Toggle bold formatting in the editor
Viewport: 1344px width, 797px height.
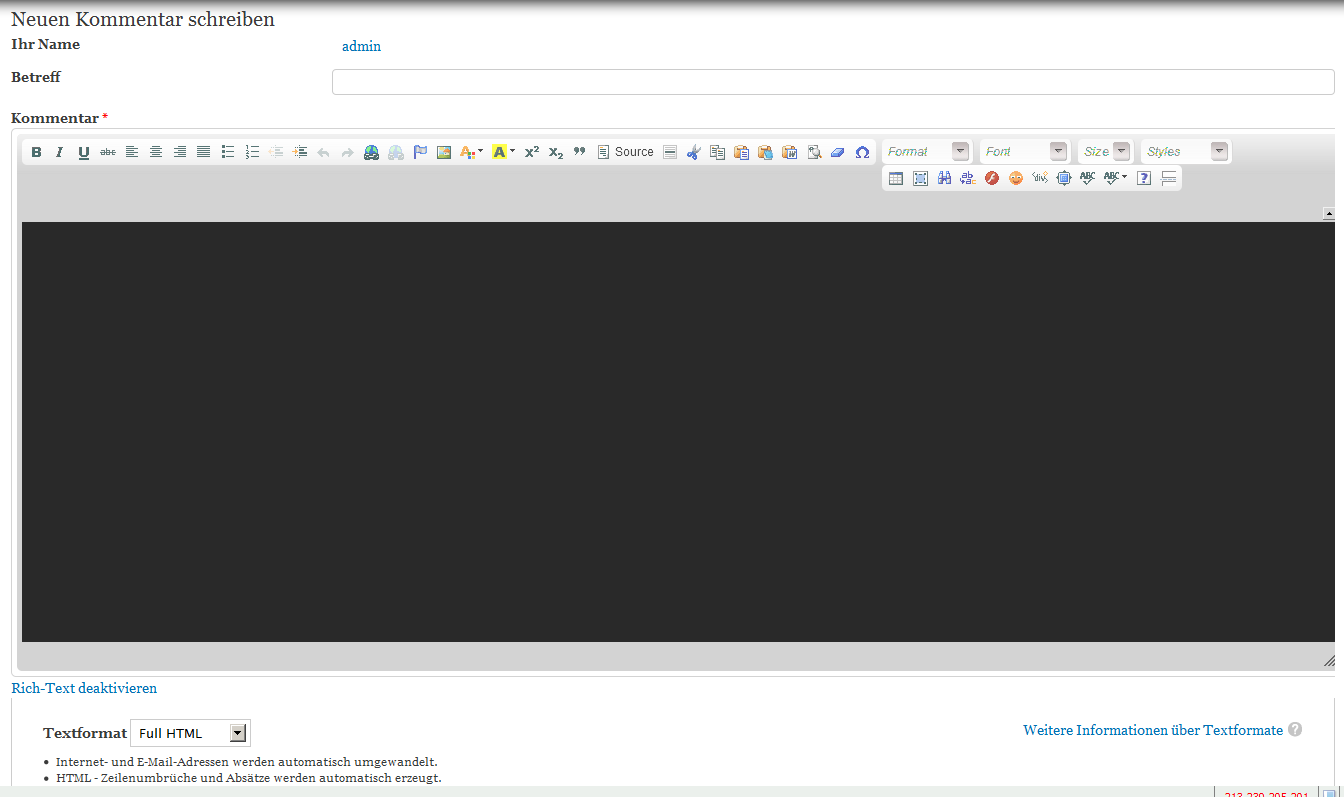coord(36,152)
